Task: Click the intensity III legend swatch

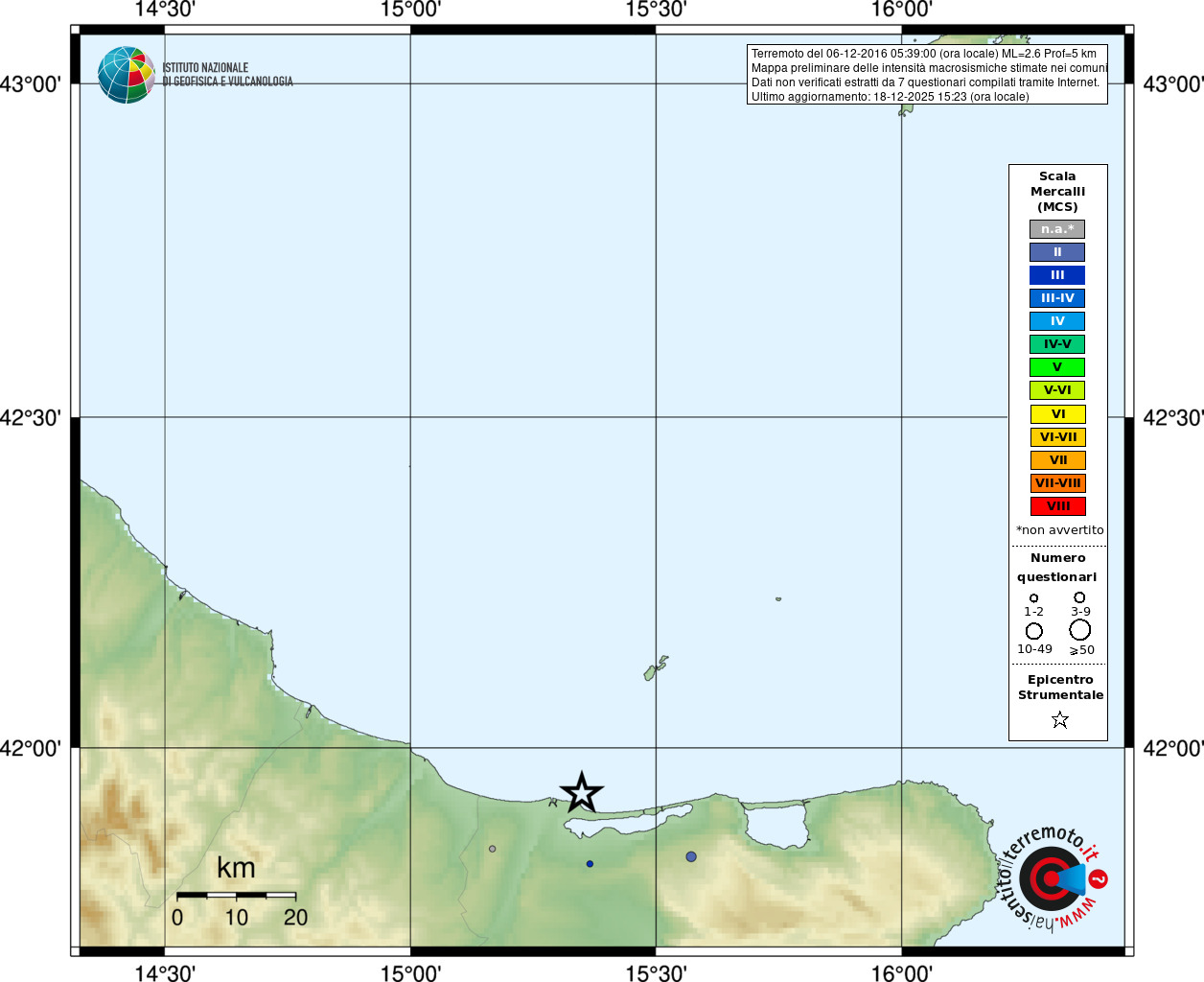Action: [x=1057, y=275]
